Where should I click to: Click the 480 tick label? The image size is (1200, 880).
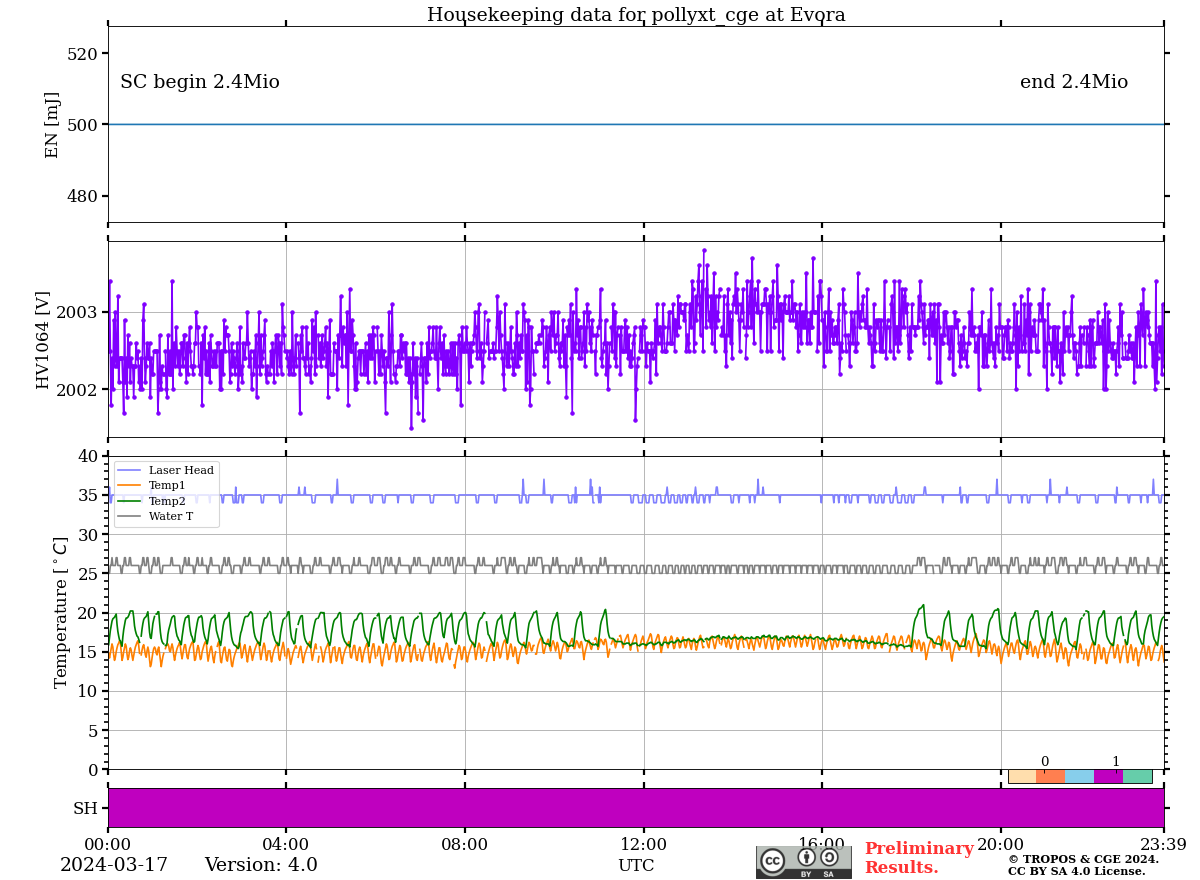(x=84, y=196)
